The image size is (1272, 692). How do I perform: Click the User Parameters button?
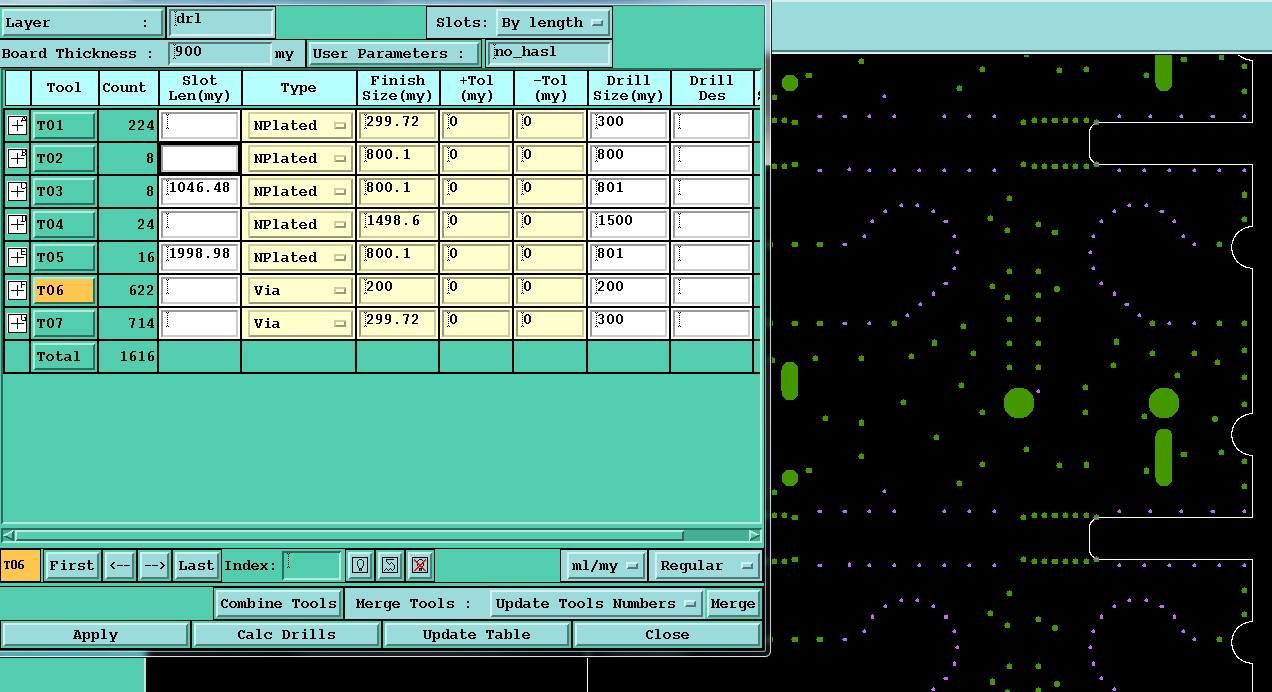coord(394,53)
